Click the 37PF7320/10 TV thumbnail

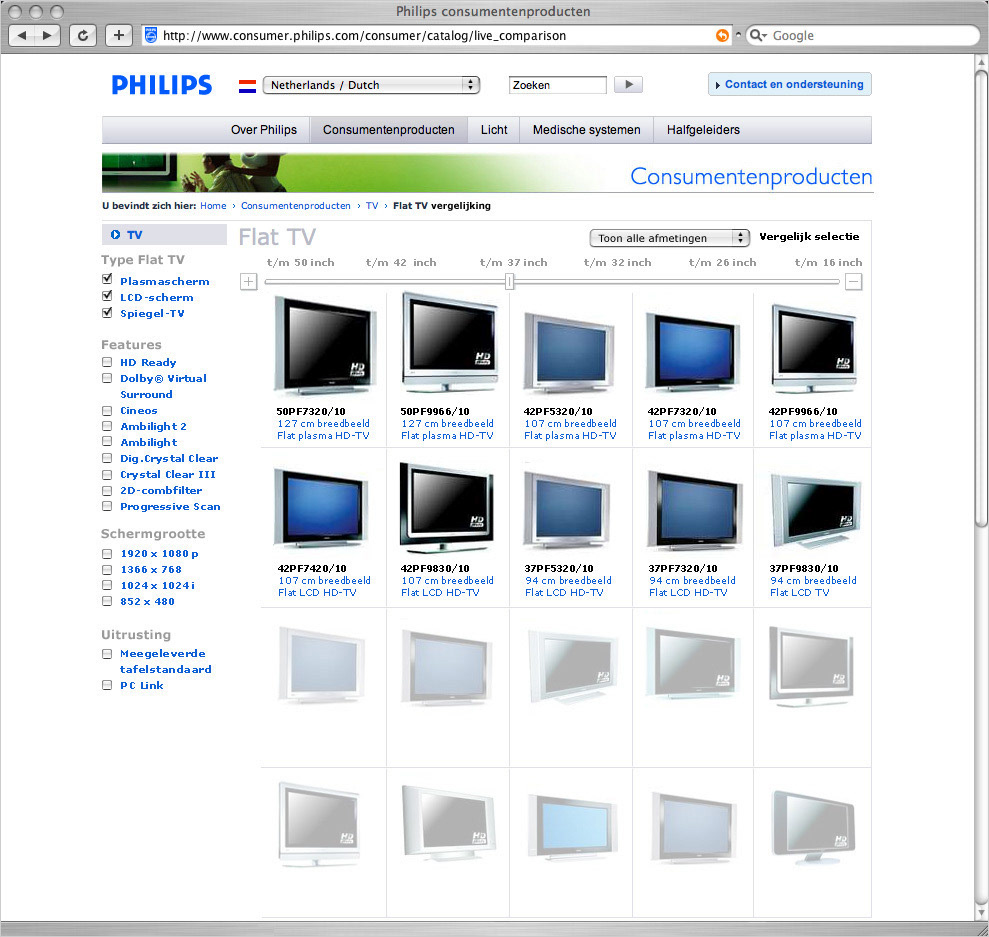694,511
